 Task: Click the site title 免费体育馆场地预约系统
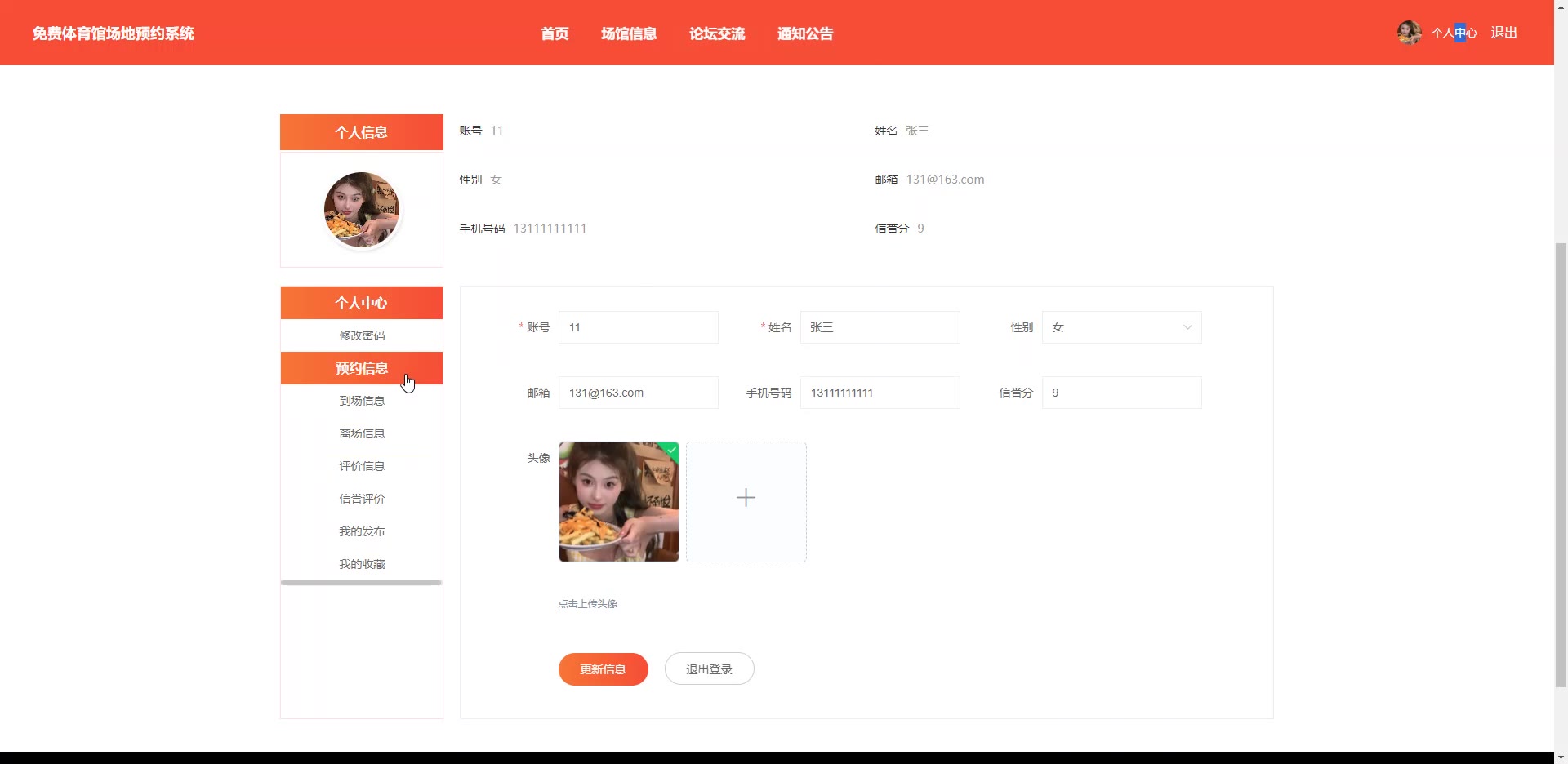pyautogui.click(x=114, y=33)
